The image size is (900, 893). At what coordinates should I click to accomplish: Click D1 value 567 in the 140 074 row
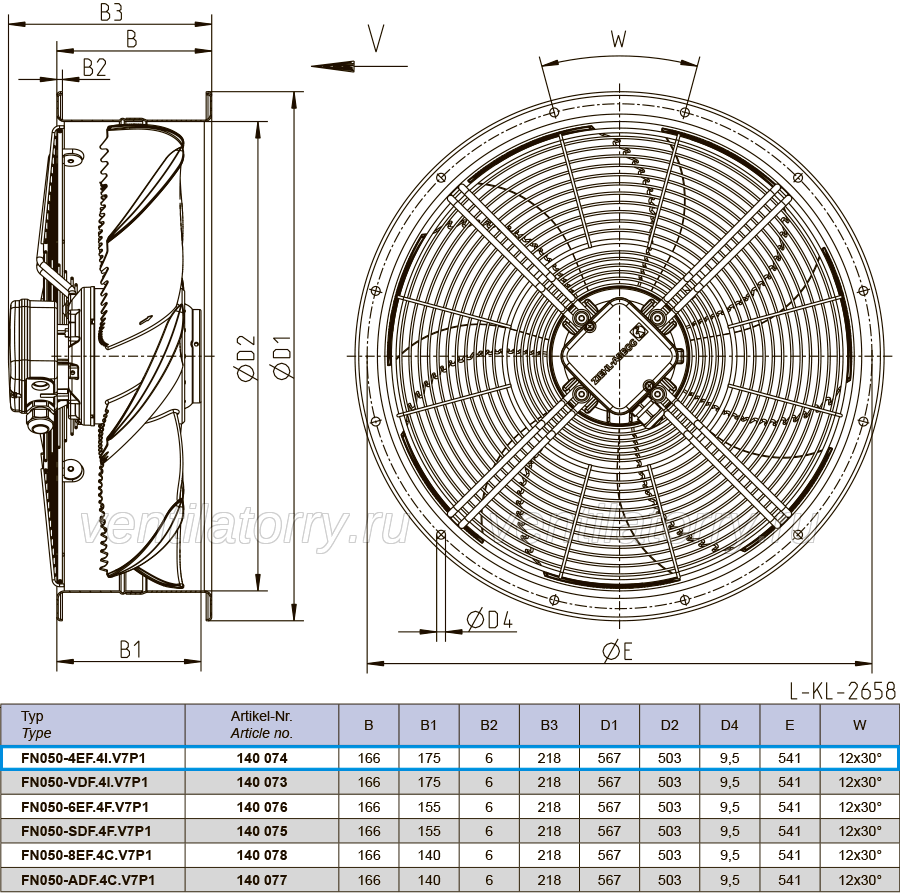[x=609, y=758]
